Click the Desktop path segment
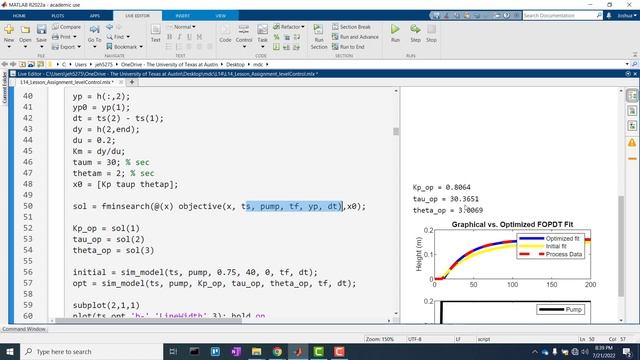The image size is (640, 360). point(235,64)
